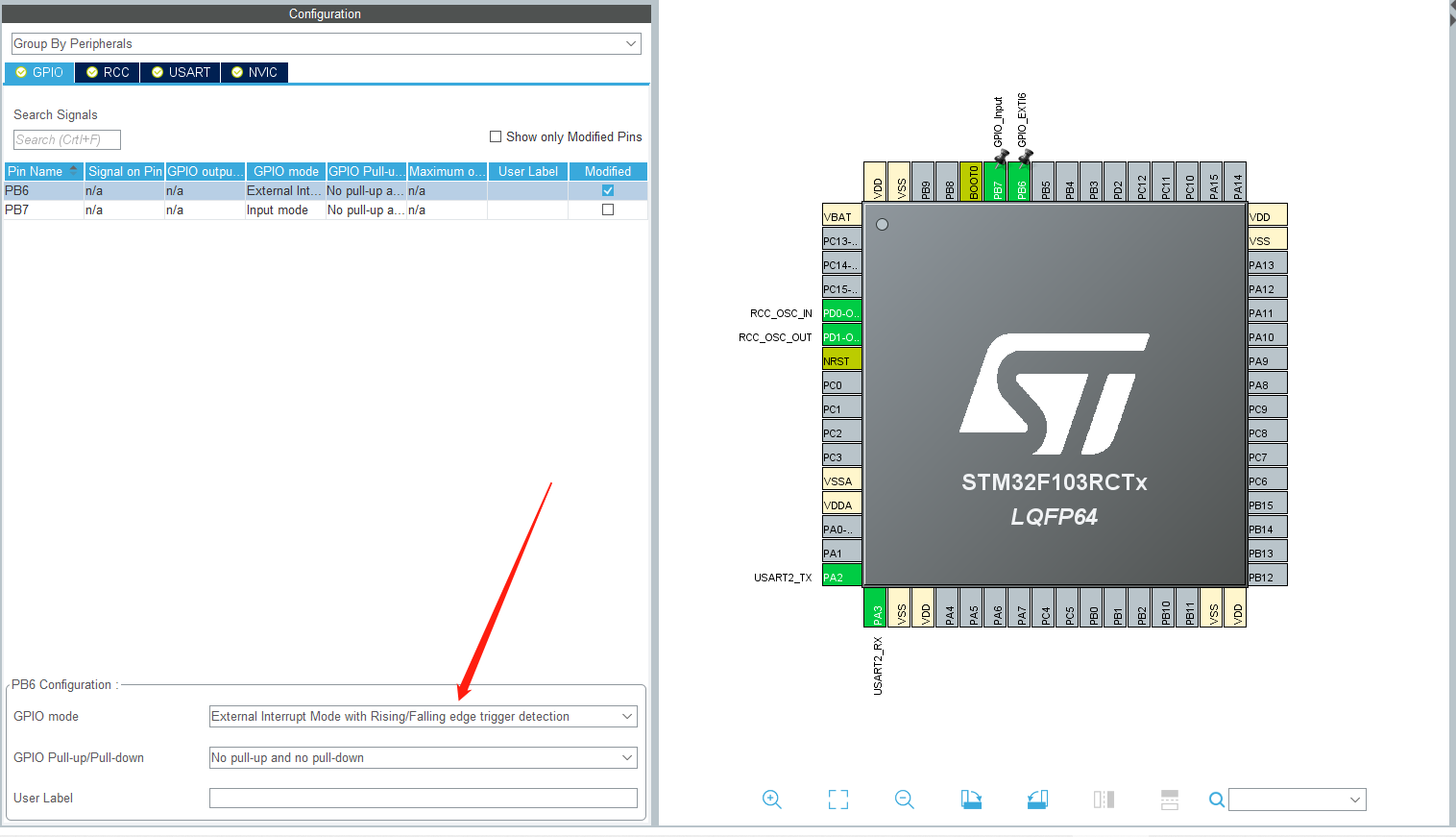Screen dimensions: 1456x837
Task: Switch to the USART tab
Action: click(x=181, y=72)
